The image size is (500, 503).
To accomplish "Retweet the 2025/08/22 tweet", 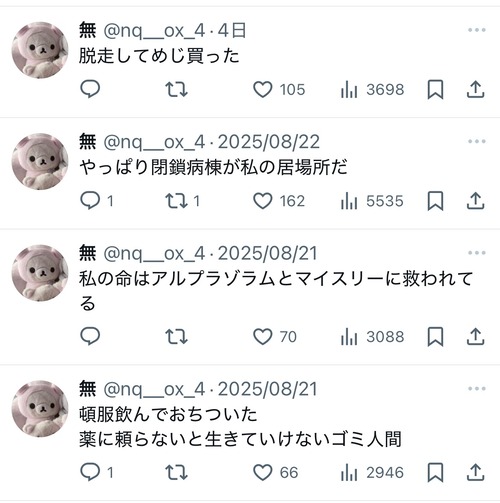I will click(x=183, y=201).
